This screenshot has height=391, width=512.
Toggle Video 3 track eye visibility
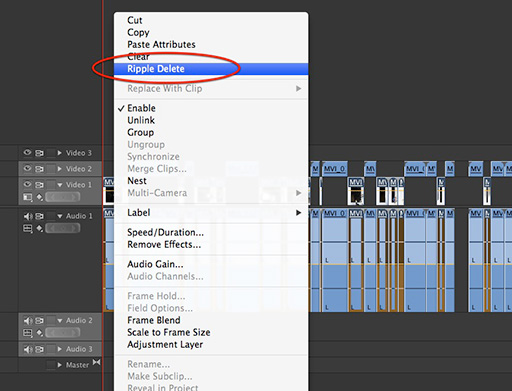click(x=27, y=152)
